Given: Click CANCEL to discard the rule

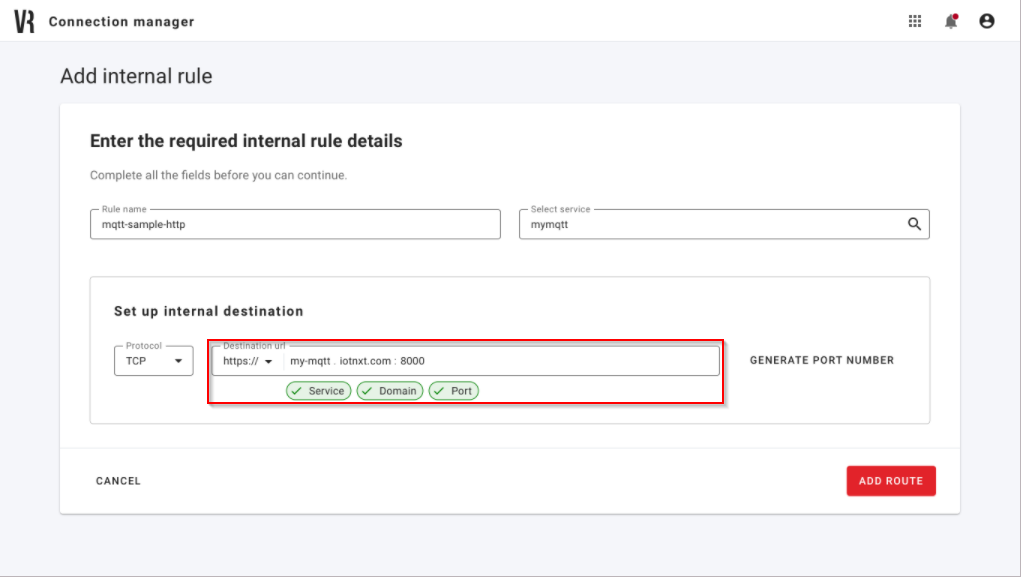Looking at the screenshot, I should [118, 480].
